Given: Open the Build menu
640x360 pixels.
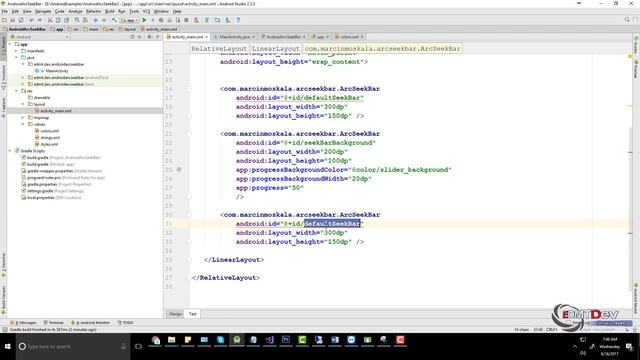Looking at the screenshot, I should pyautogui.click(x=110, y=11).
